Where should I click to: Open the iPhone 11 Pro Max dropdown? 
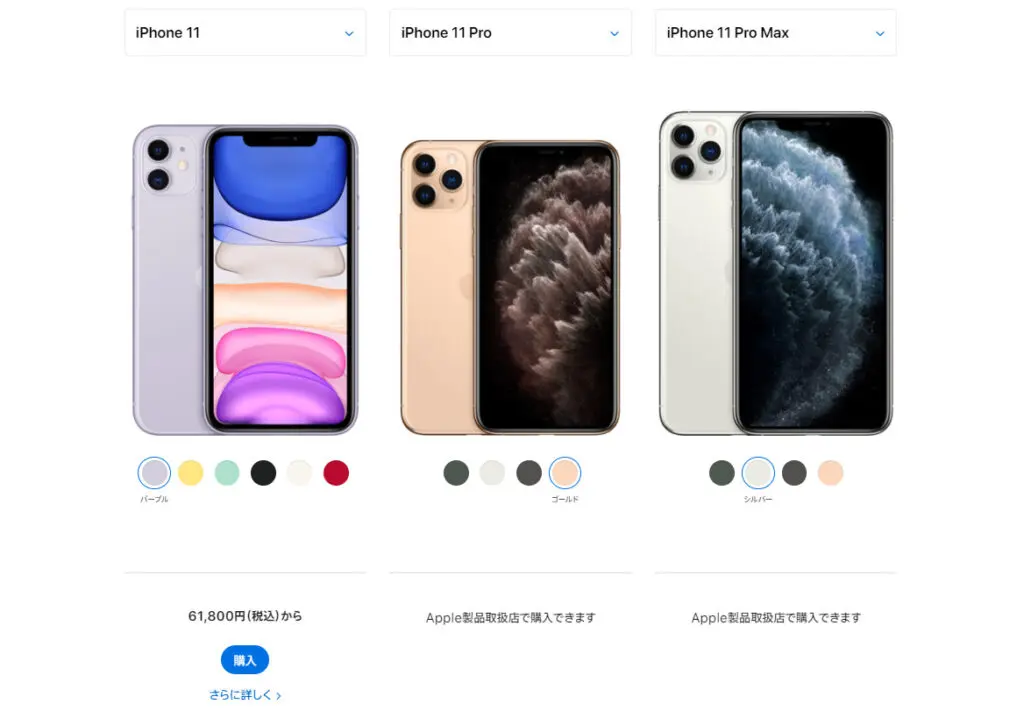point(775,33)
